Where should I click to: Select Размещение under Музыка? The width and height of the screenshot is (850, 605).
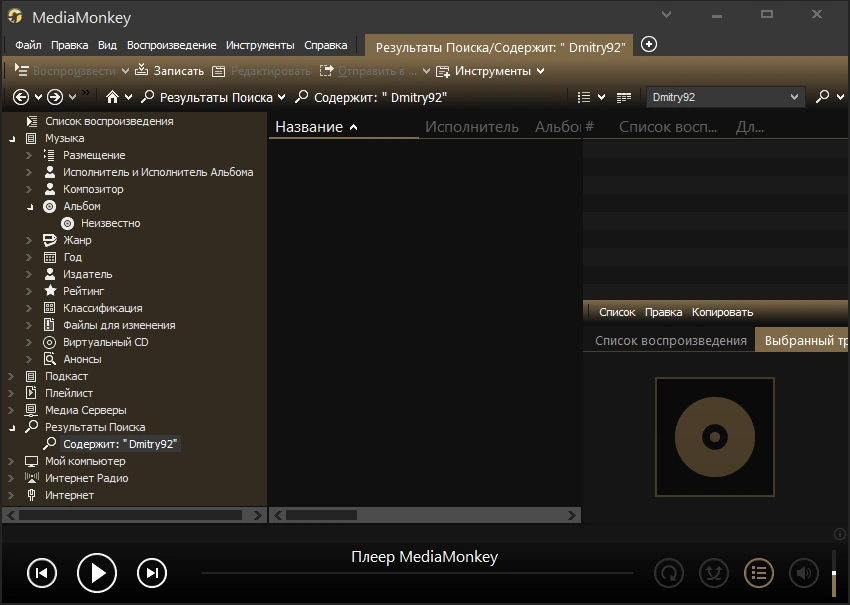(94, 155)
